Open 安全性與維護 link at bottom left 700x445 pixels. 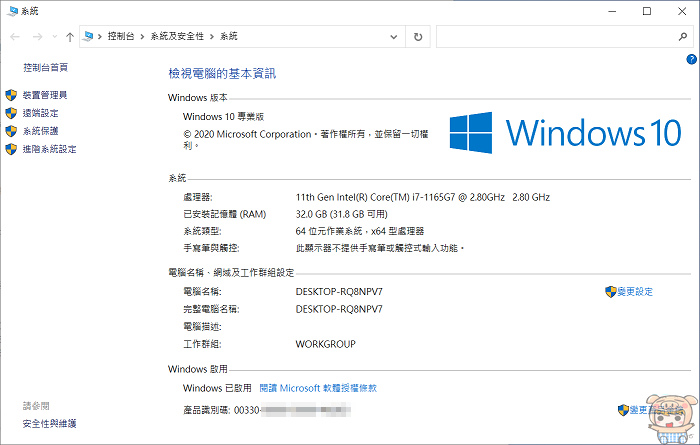(x=50, y=424)
